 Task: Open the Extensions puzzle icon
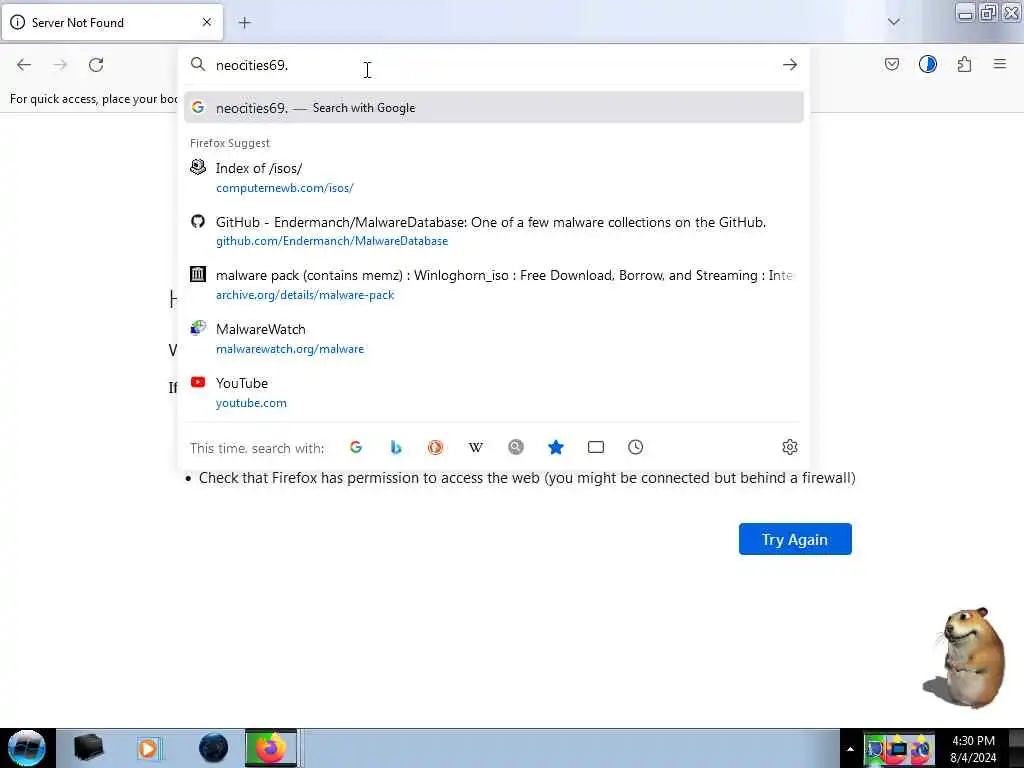964,64
